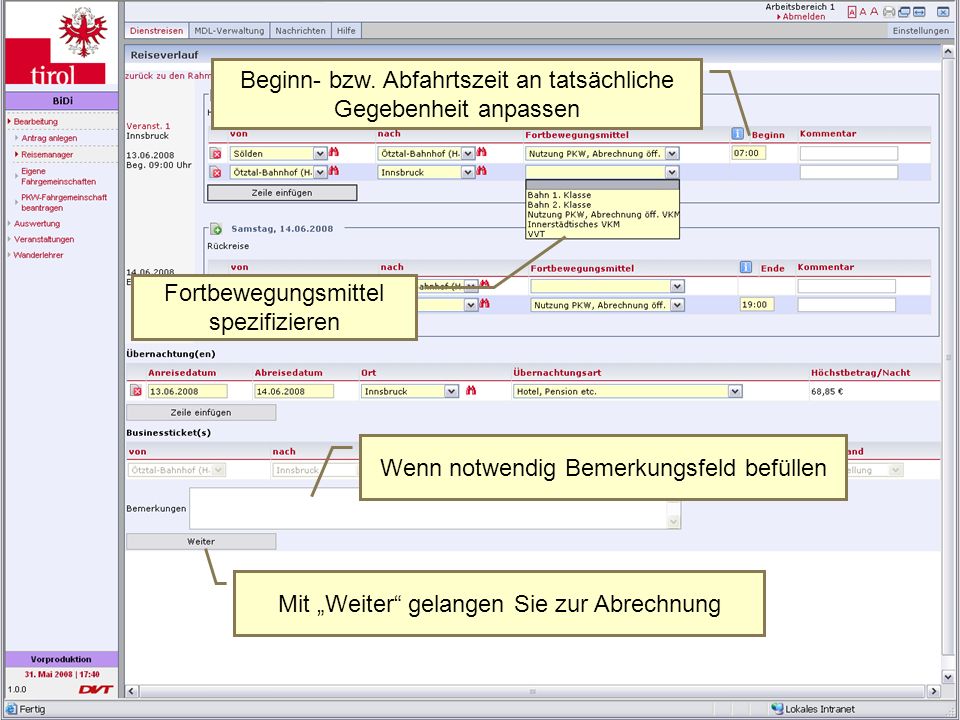Toggle full width layout icon
This screenshot has width=960, height=720.
pyautogui.click(x=920, y=12)
